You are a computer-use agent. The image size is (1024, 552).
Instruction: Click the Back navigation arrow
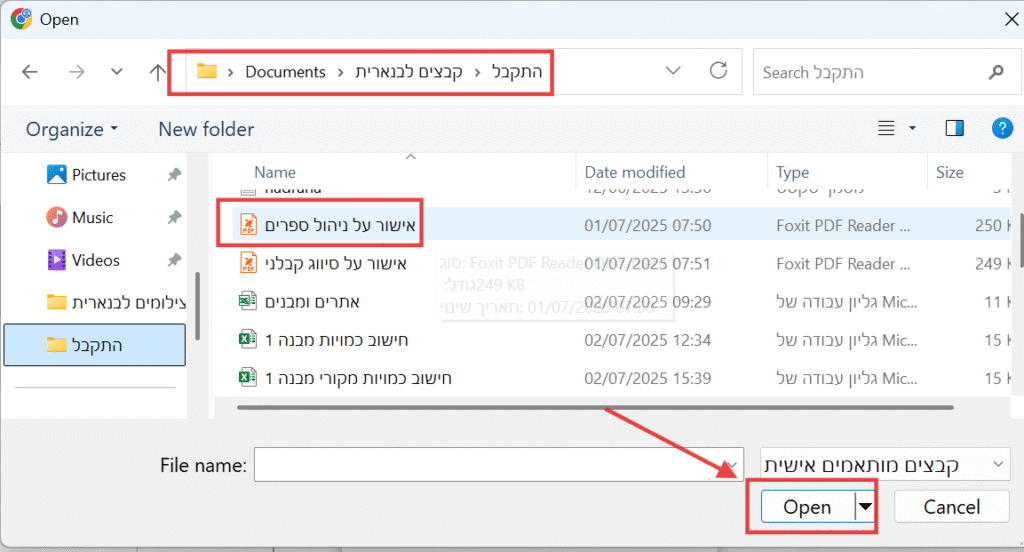[30, 72]
